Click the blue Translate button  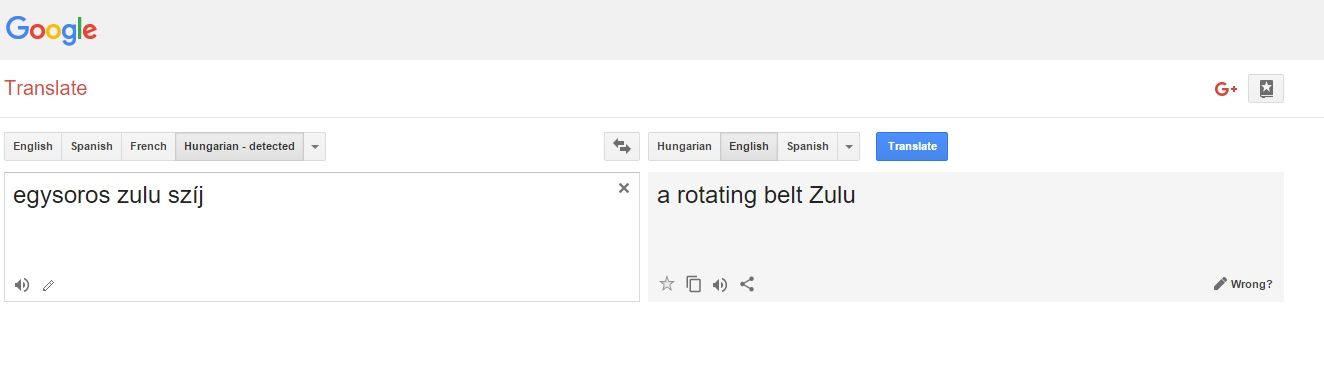[912, 146]
